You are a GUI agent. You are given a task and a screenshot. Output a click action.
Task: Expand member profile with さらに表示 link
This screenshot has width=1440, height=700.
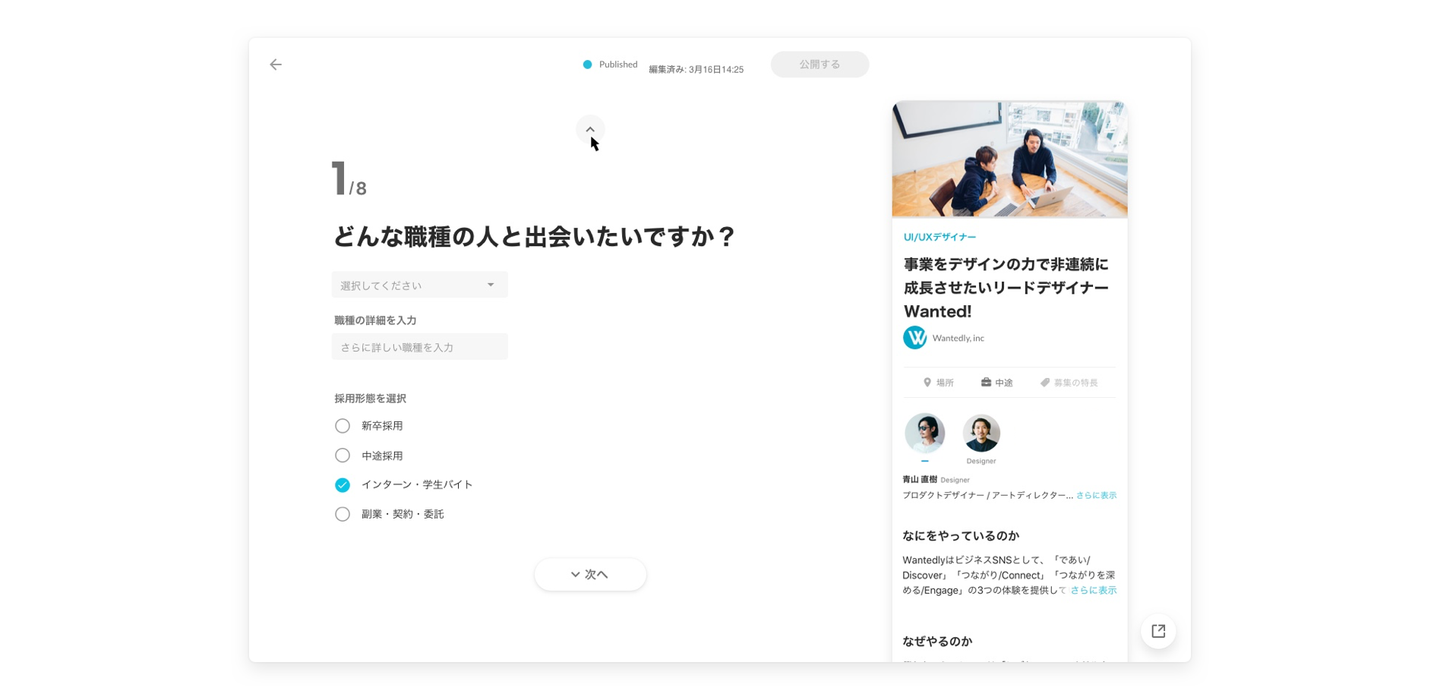pyautogui.click(x=1096, y=495)
